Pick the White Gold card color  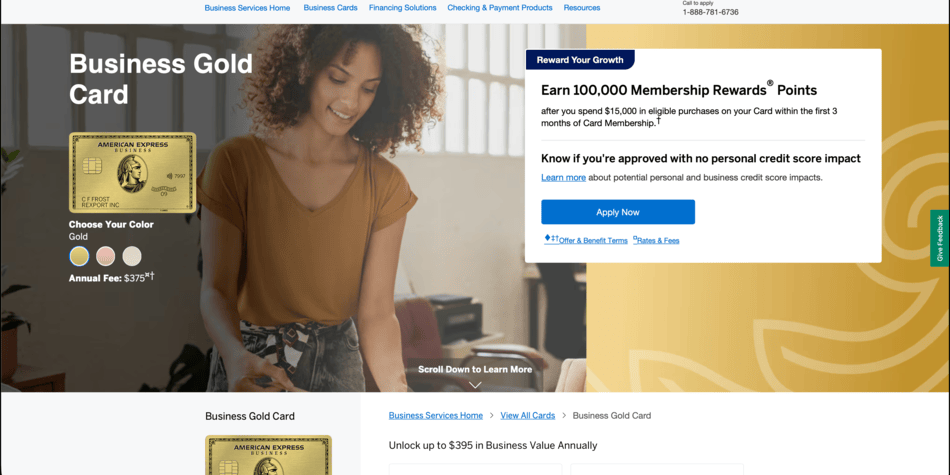coord(132,256)
